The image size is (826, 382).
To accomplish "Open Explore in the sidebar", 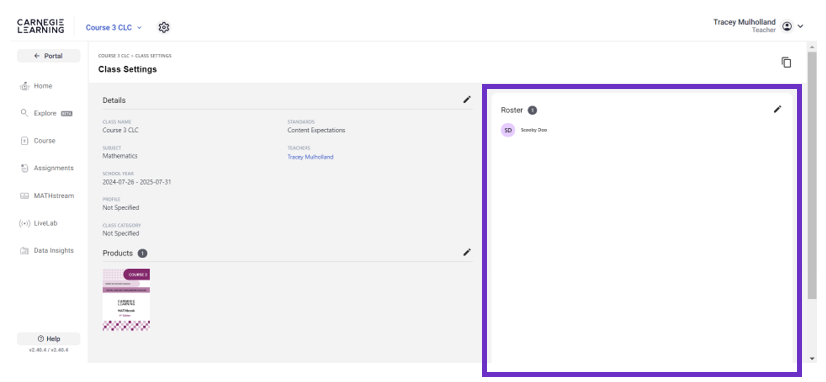I will click(46, 113).
